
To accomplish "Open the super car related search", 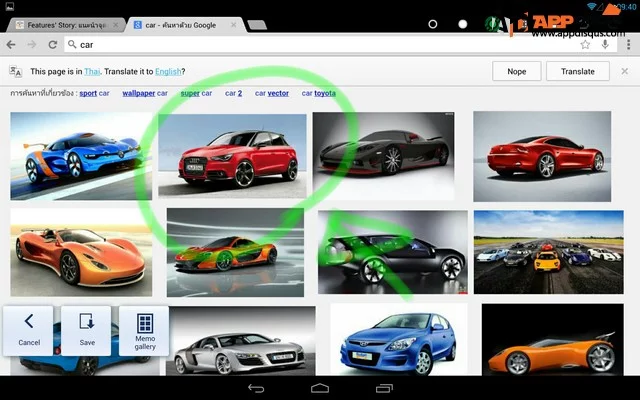I will click(x=196, y=93).
